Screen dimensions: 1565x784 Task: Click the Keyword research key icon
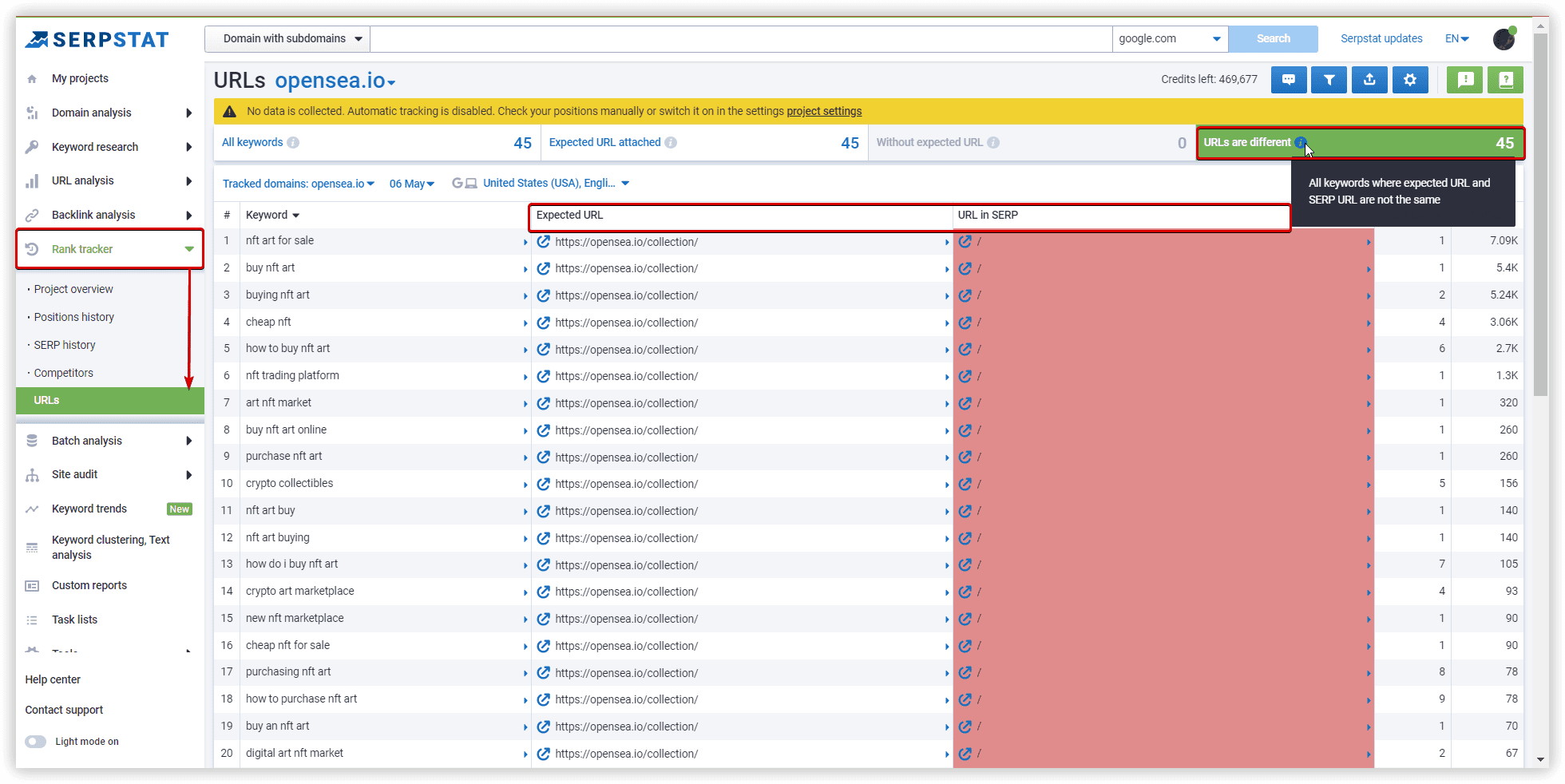(32, 147)
